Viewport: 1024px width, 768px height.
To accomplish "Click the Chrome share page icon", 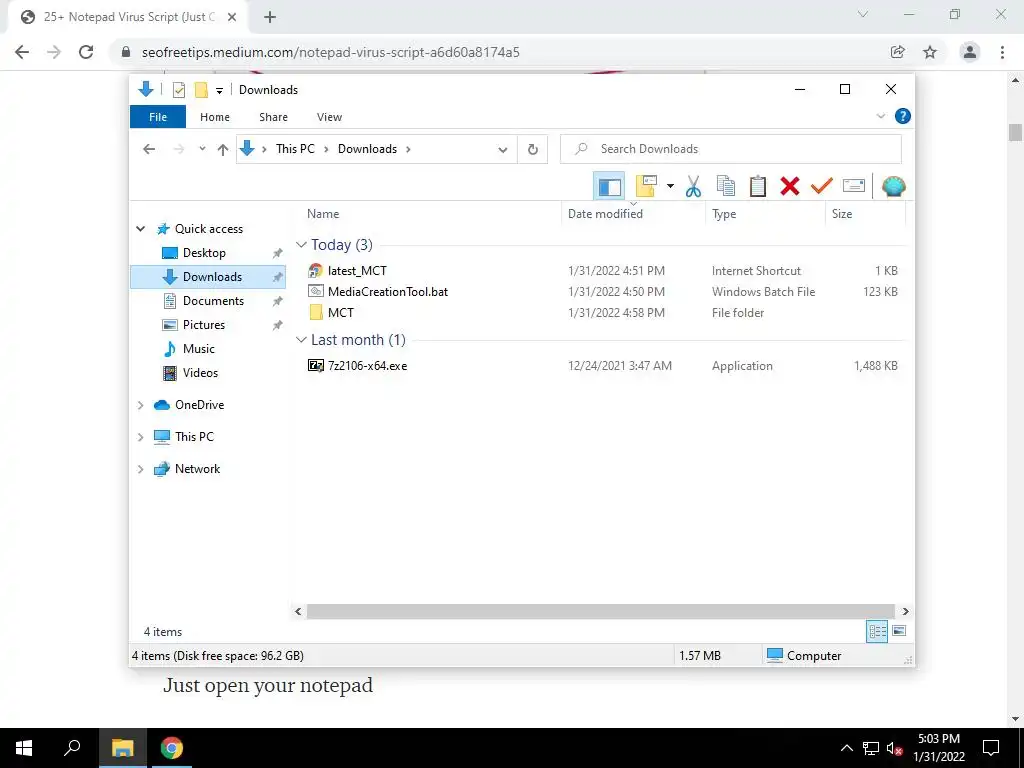I will (897, 52).
